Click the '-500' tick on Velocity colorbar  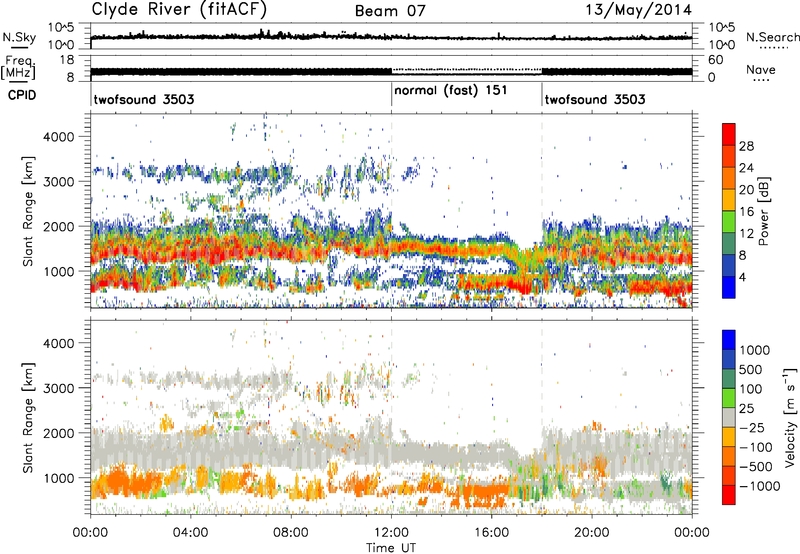[x=756, y=467]
